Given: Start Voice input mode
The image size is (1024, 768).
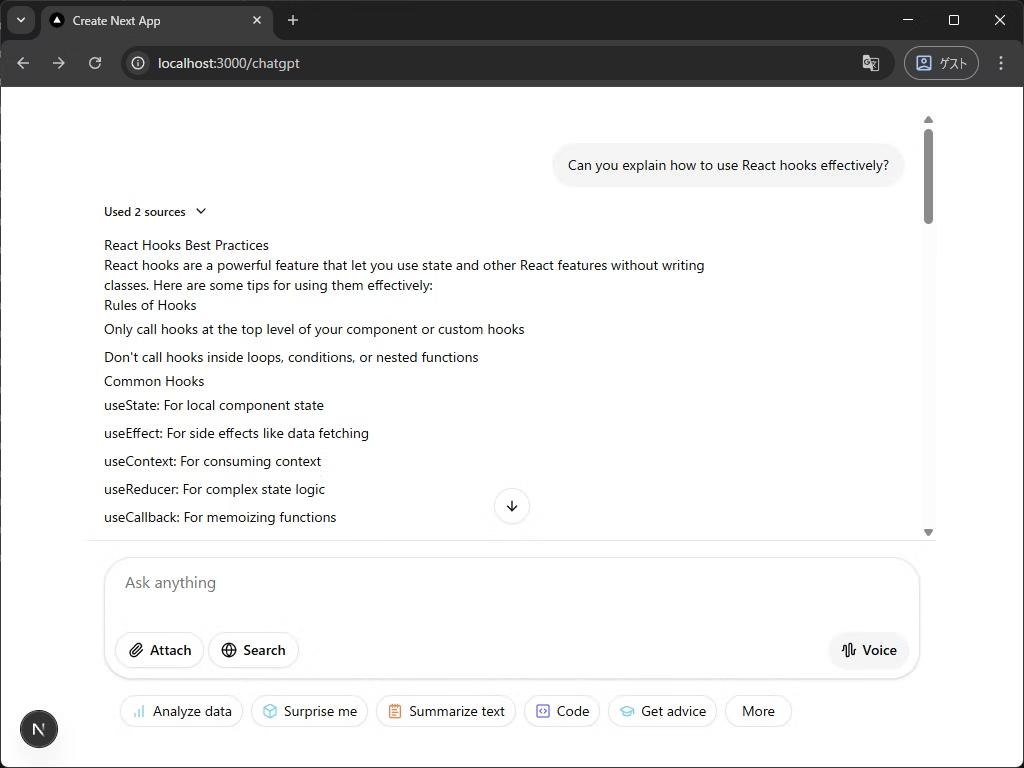Looking at the screenshot, I should coord(868,650).
